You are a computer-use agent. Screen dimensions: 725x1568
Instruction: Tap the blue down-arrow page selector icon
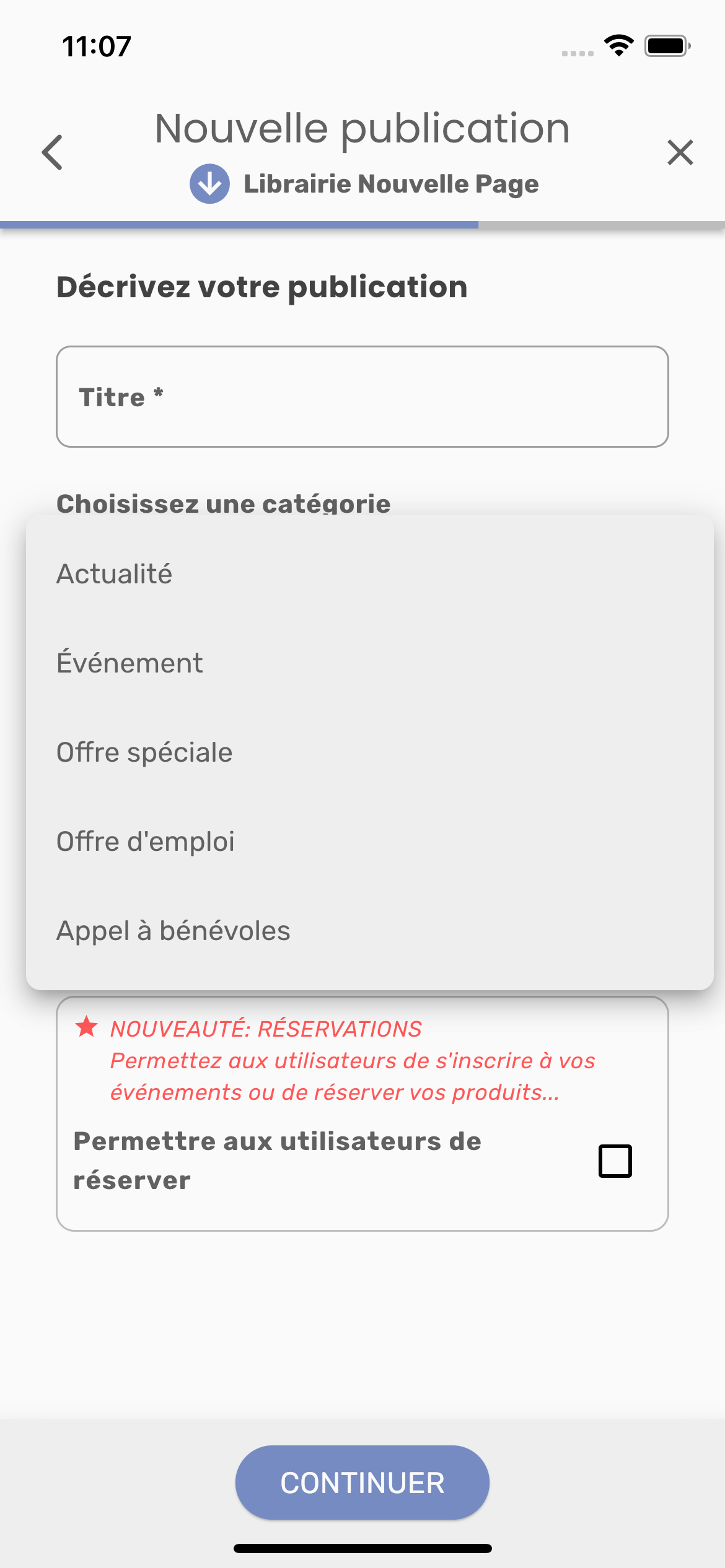209,184
